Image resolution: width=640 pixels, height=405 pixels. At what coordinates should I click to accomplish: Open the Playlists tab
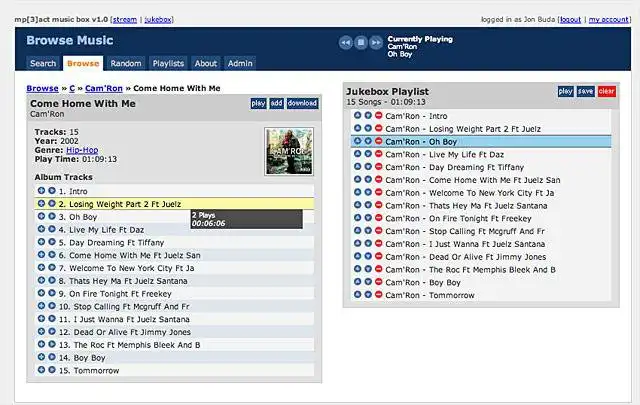pos(168,63)
